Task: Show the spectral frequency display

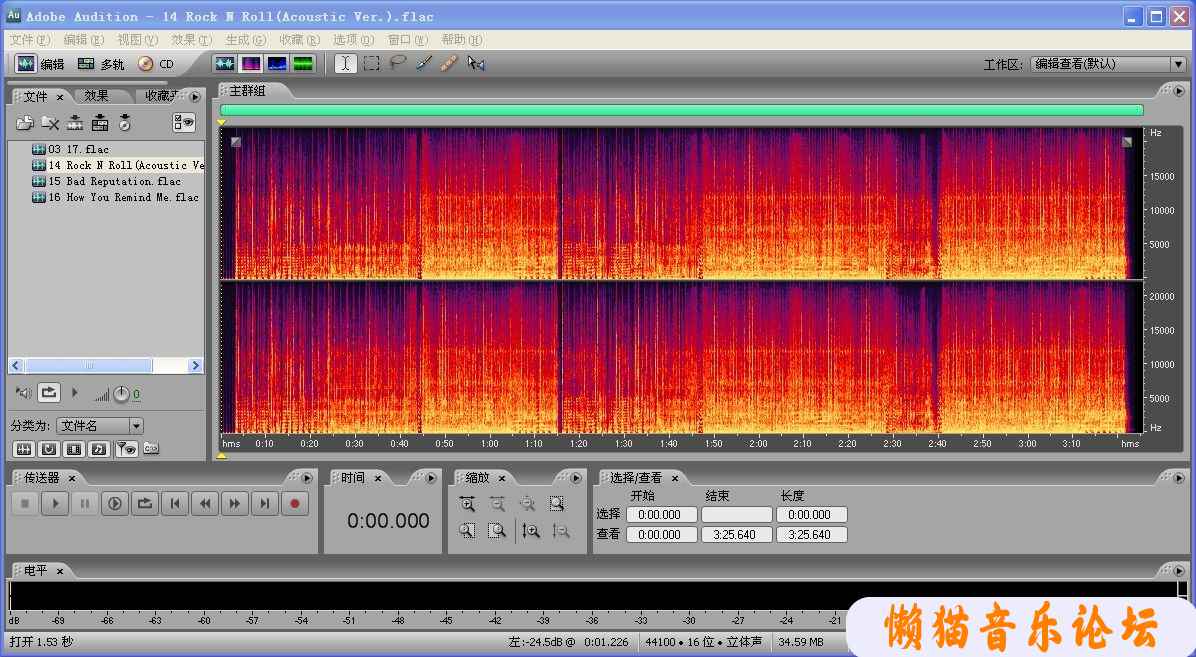Action: (251, 64)
